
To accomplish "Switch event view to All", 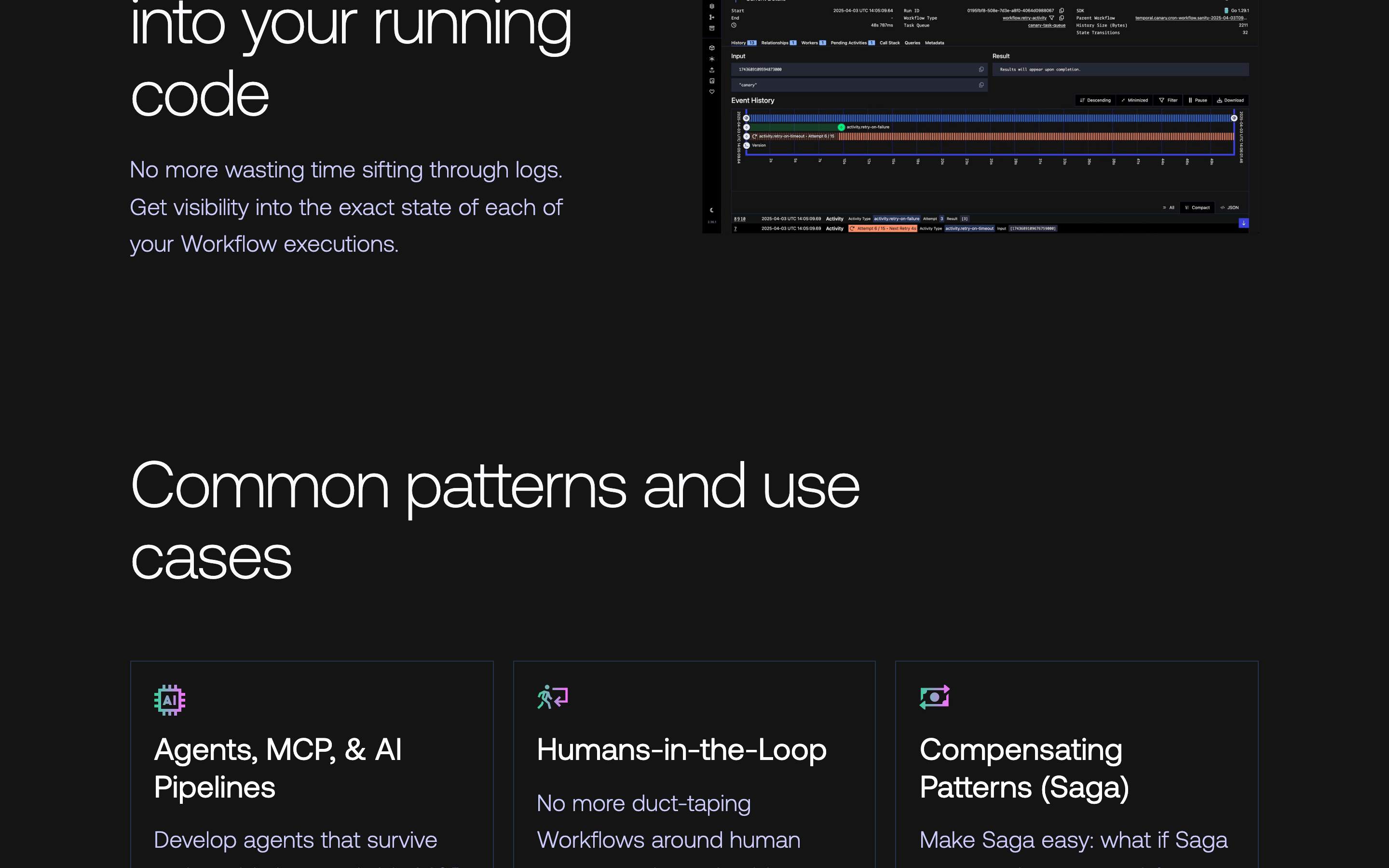I will tap(1168, 208).
